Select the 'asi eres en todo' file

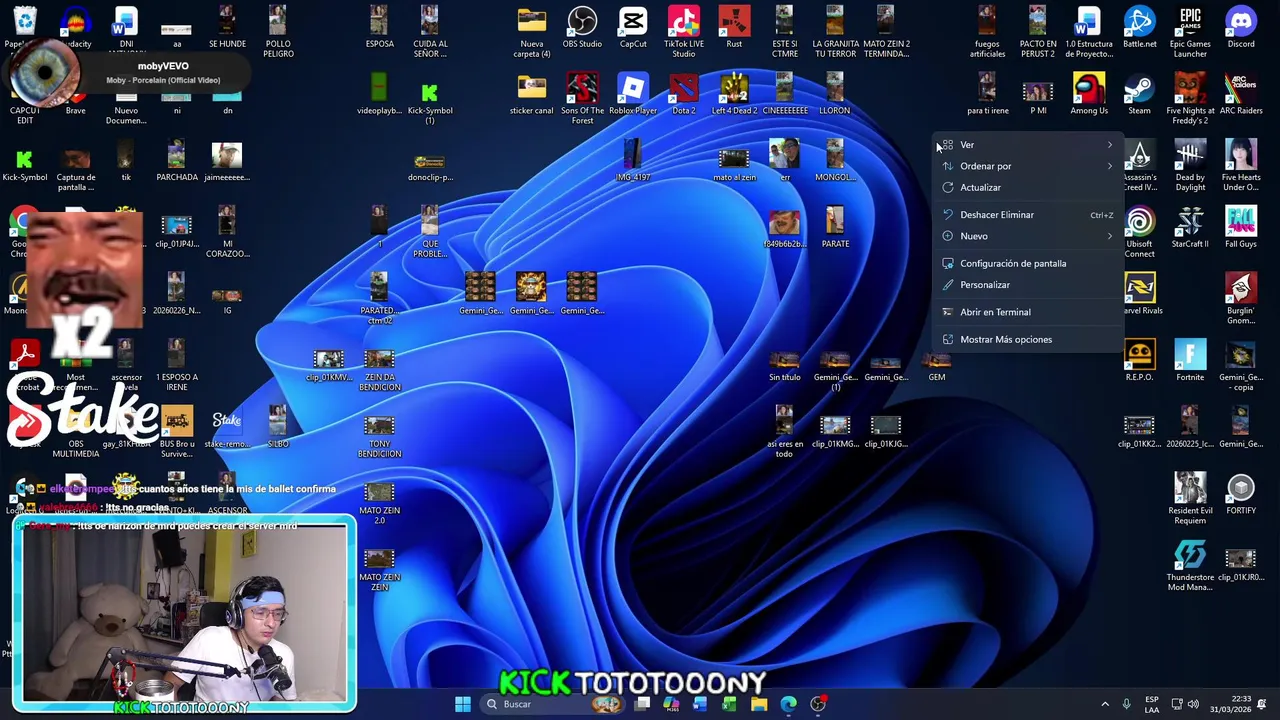(x=784, y=432)
